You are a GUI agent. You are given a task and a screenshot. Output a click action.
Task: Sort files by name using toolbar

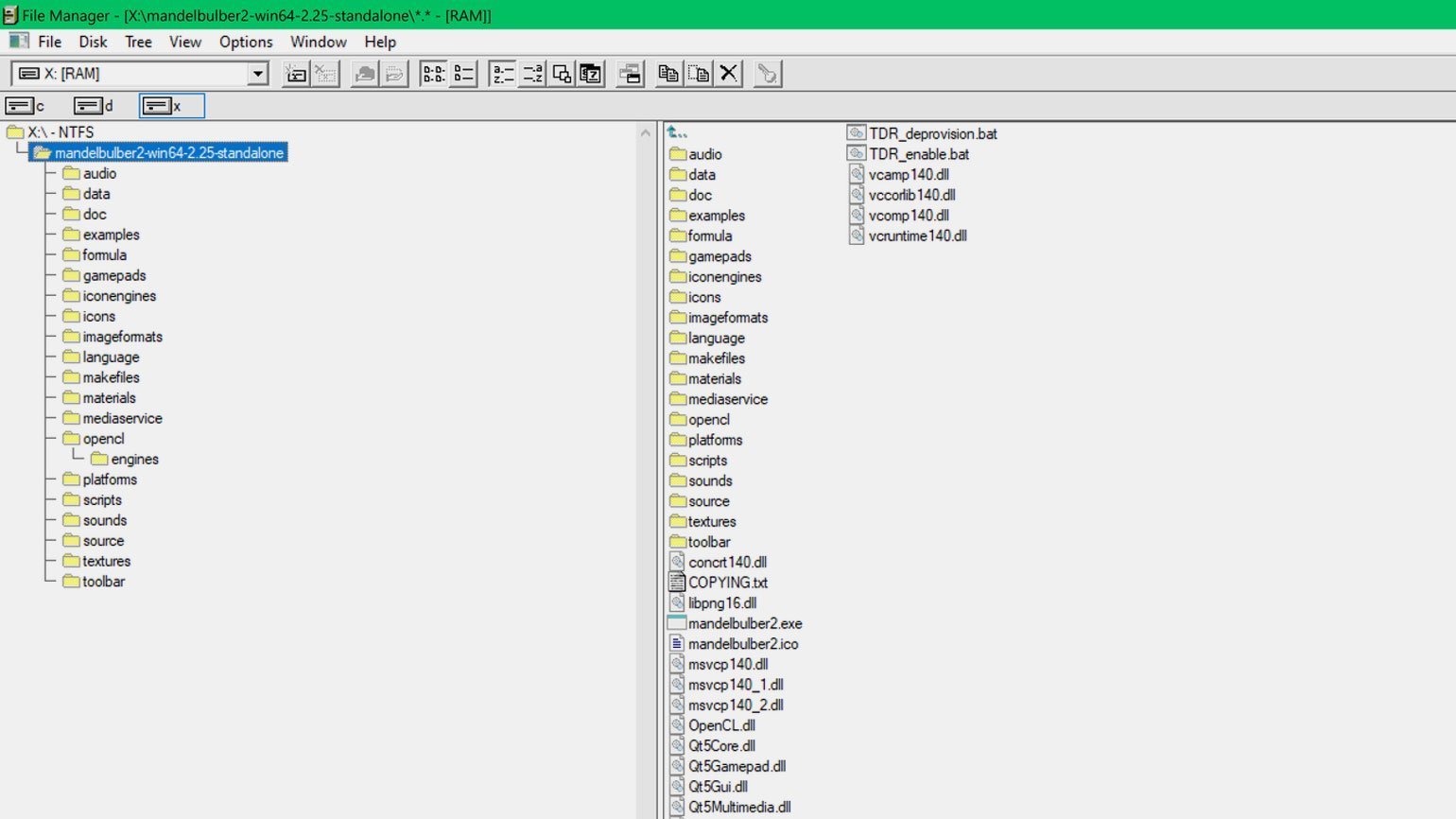click(x=503, y=74)
